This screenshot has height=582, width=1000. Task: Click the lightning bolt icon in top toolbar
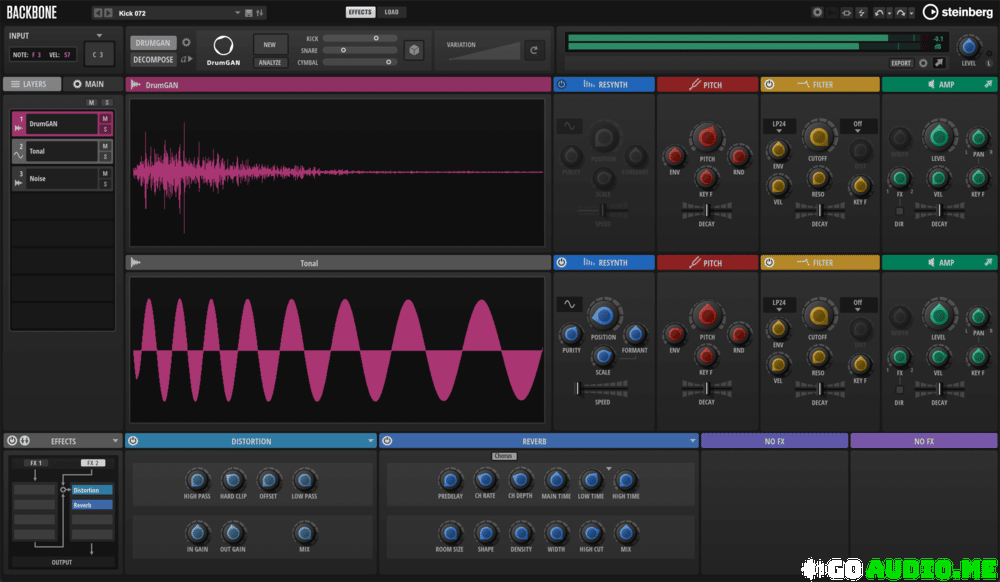[x=861, y=12]
